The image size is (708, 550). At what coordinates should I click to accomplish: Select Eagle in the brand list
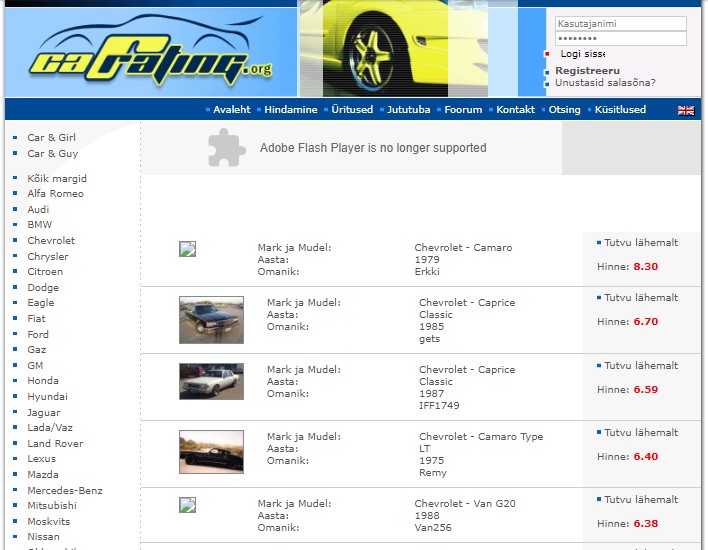click(x=41, y=303)
